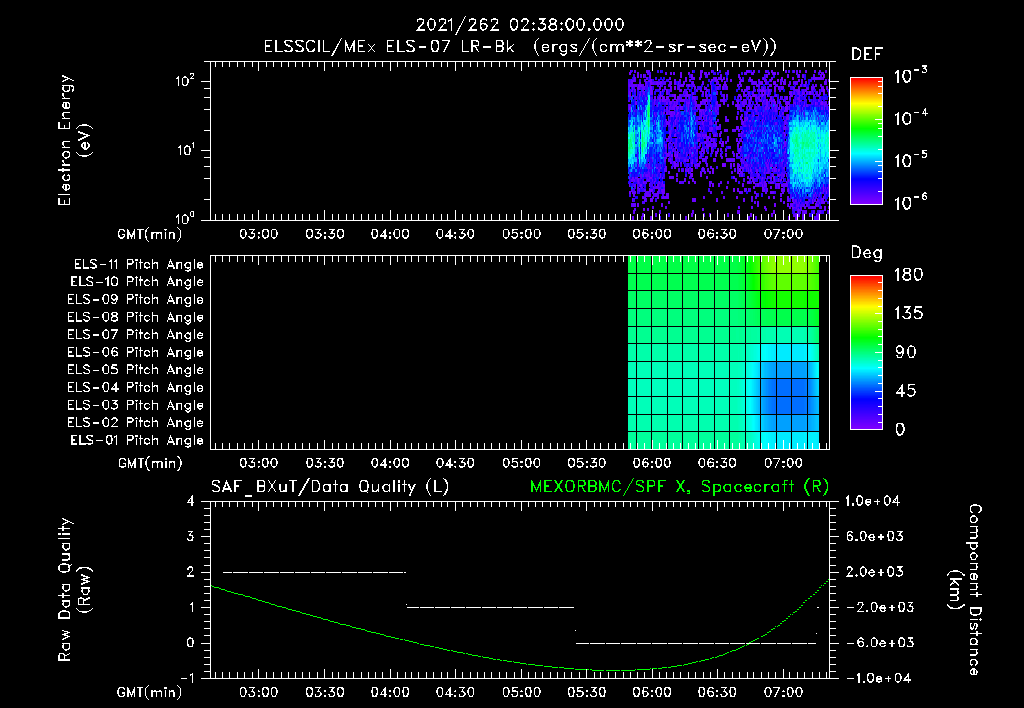Click the Deg pitch angle color bar
The width and height of the screenshot is (1024, 708).
click(x=866, y=353)
